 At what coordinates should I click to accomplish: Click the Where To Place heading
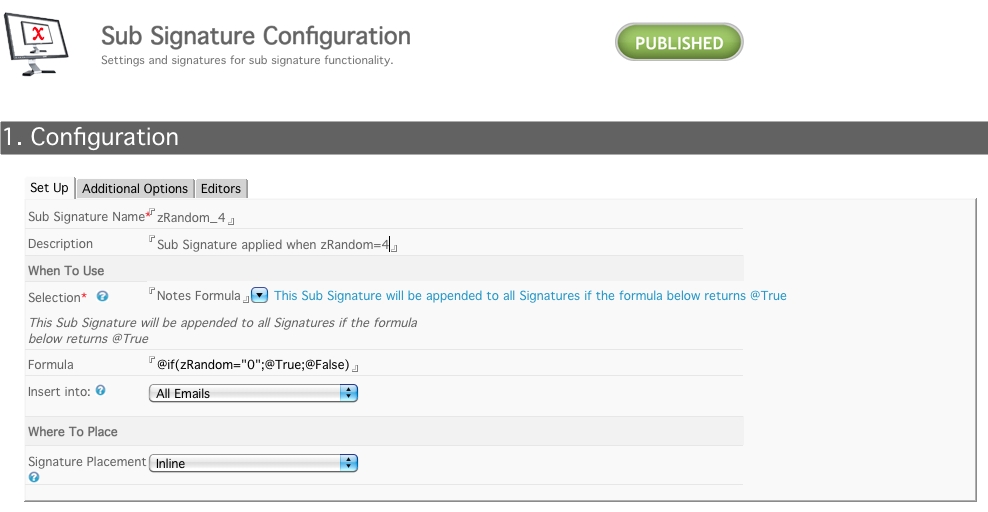(x=72, y=431)
